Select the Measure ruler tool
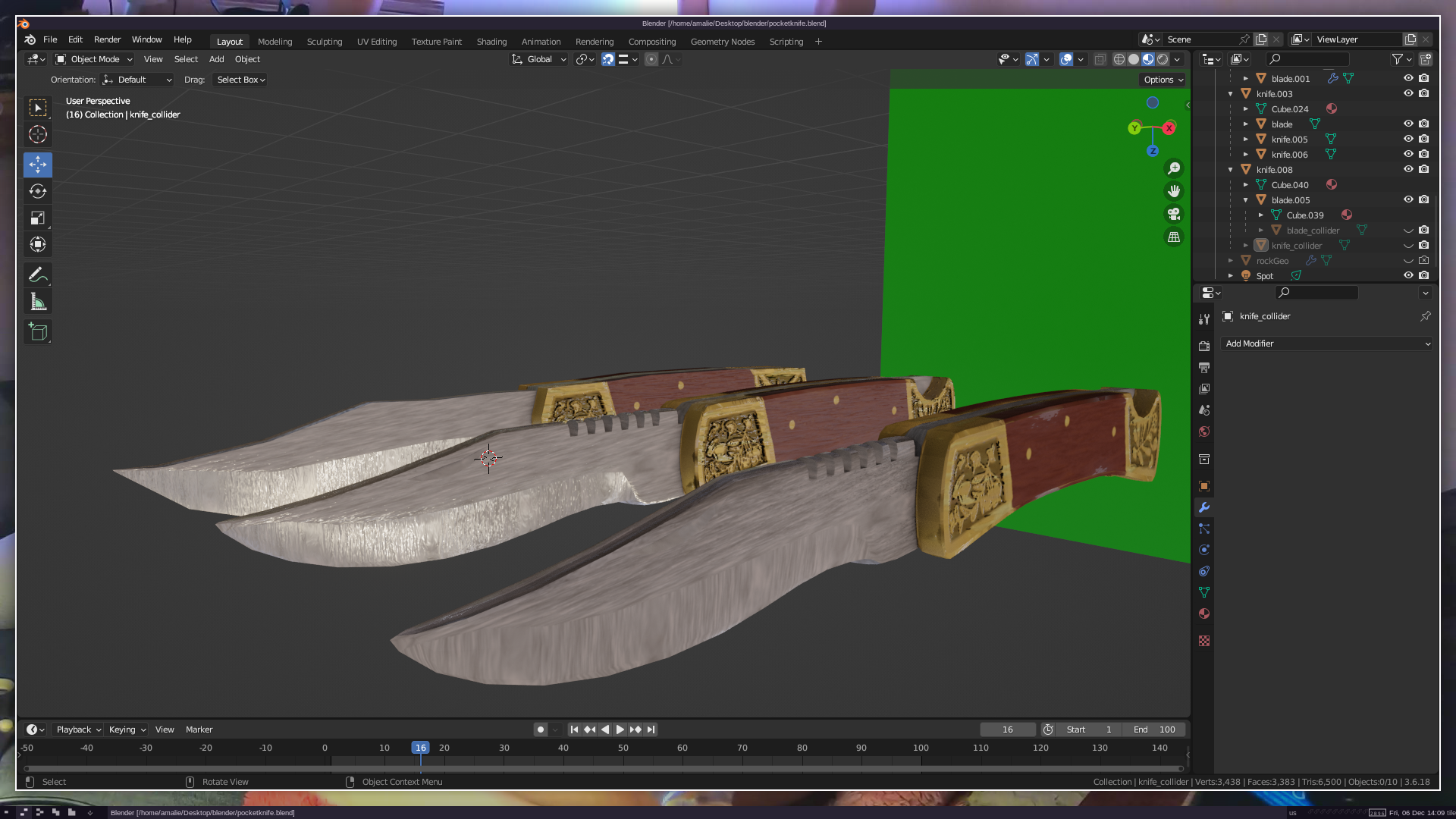Screen dimensions: 1456x819 coord(38,303)
